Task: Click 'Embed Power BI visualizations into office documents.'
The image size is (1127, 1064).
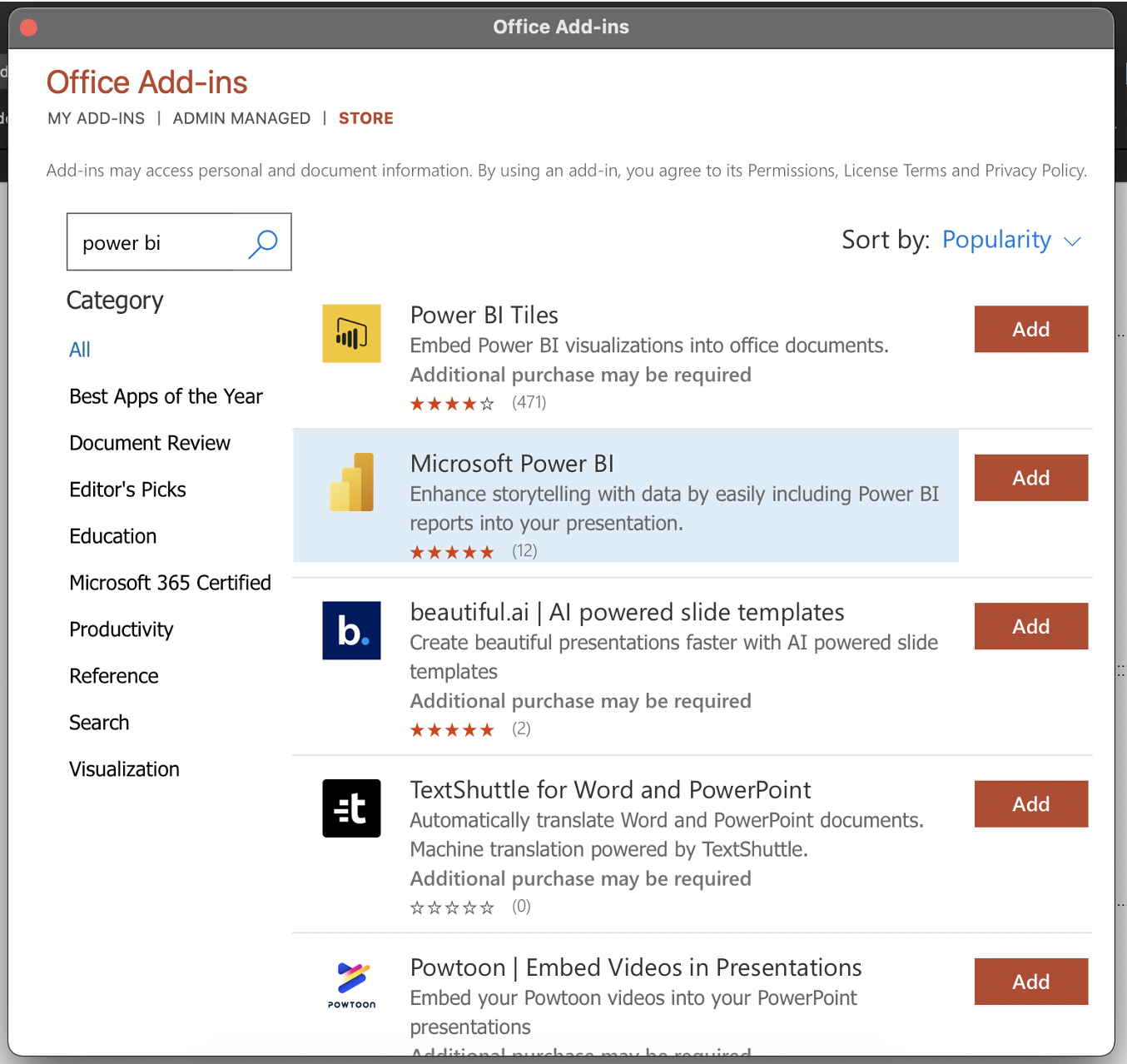Action: [x=649, y=346]
